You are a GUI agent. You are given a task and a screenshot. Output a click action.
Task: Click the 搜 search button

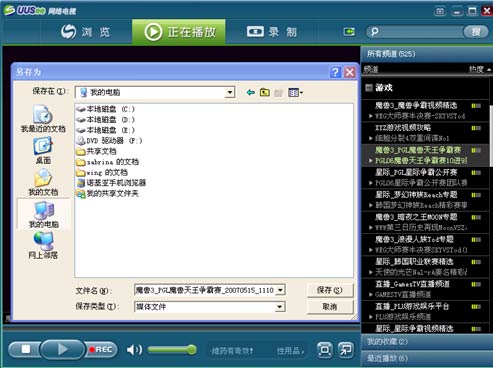coord(476,32)
